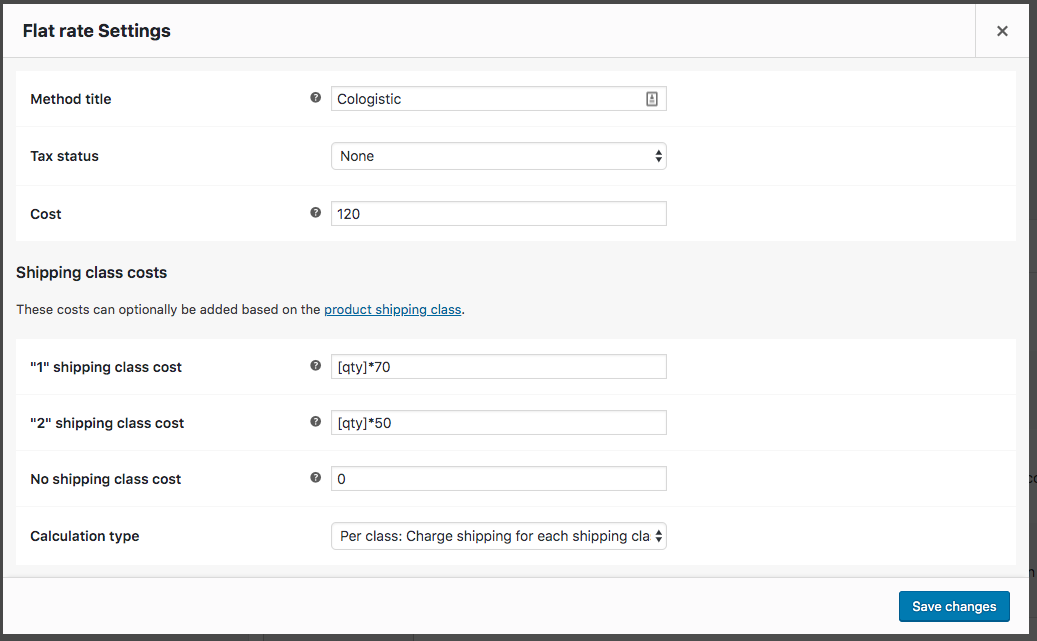Click the Flat rate Settings heading
Viewport: 1037px width, 641px height.
97,31
